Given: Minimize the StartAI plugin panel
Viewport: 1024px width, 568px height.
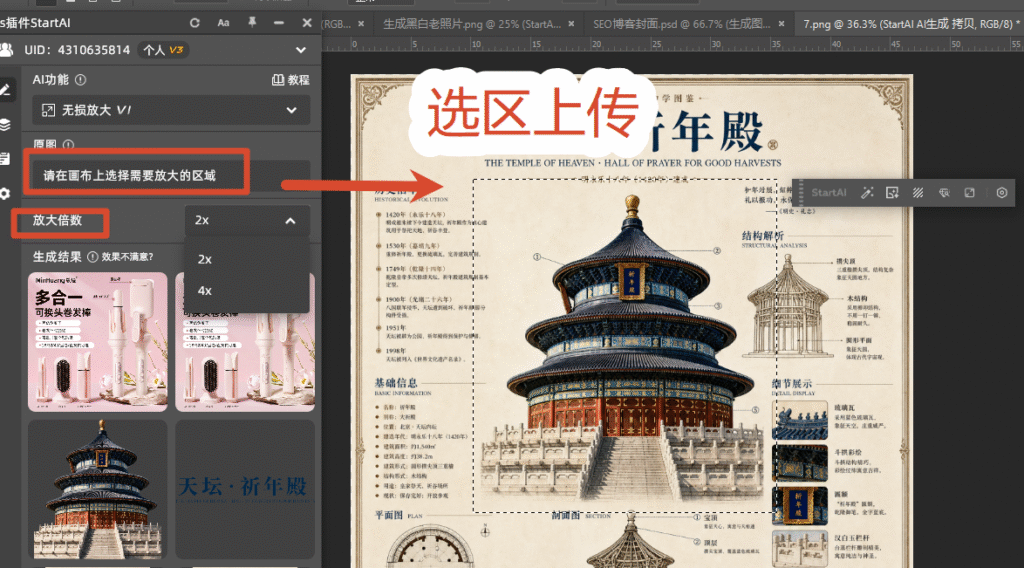Looking at the screenshot, I should (x=279, y=23).
